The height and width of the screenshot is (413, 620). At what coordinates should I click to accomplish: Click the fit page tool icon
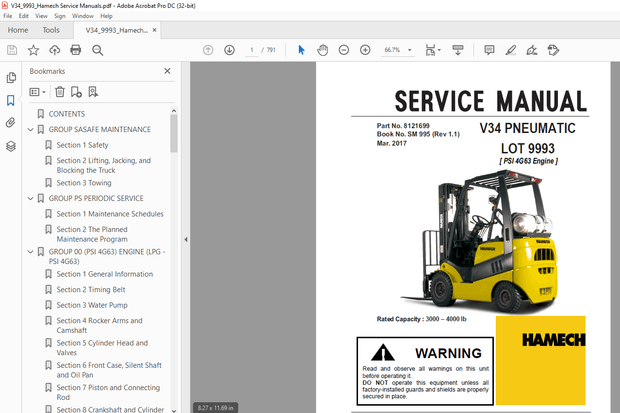tap(430, 50)
